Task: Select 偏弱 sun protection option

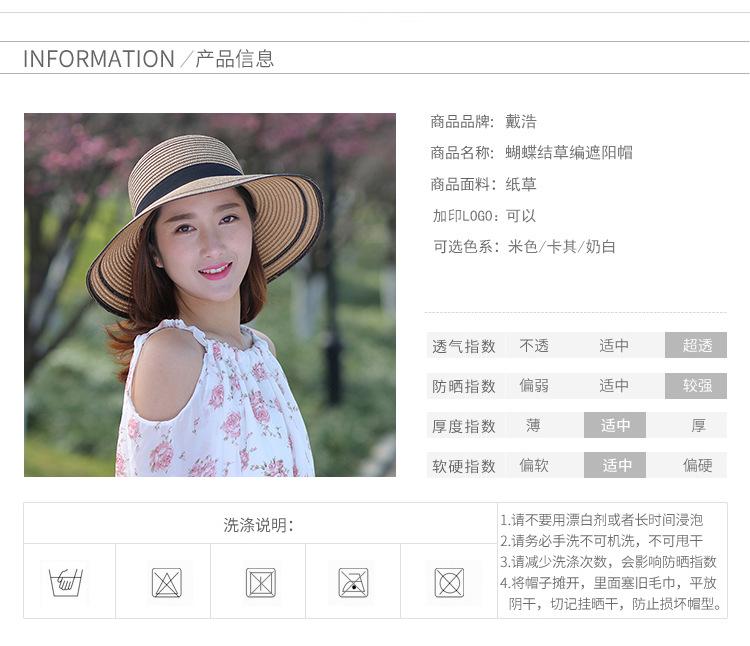Action: tap(534, 386)
